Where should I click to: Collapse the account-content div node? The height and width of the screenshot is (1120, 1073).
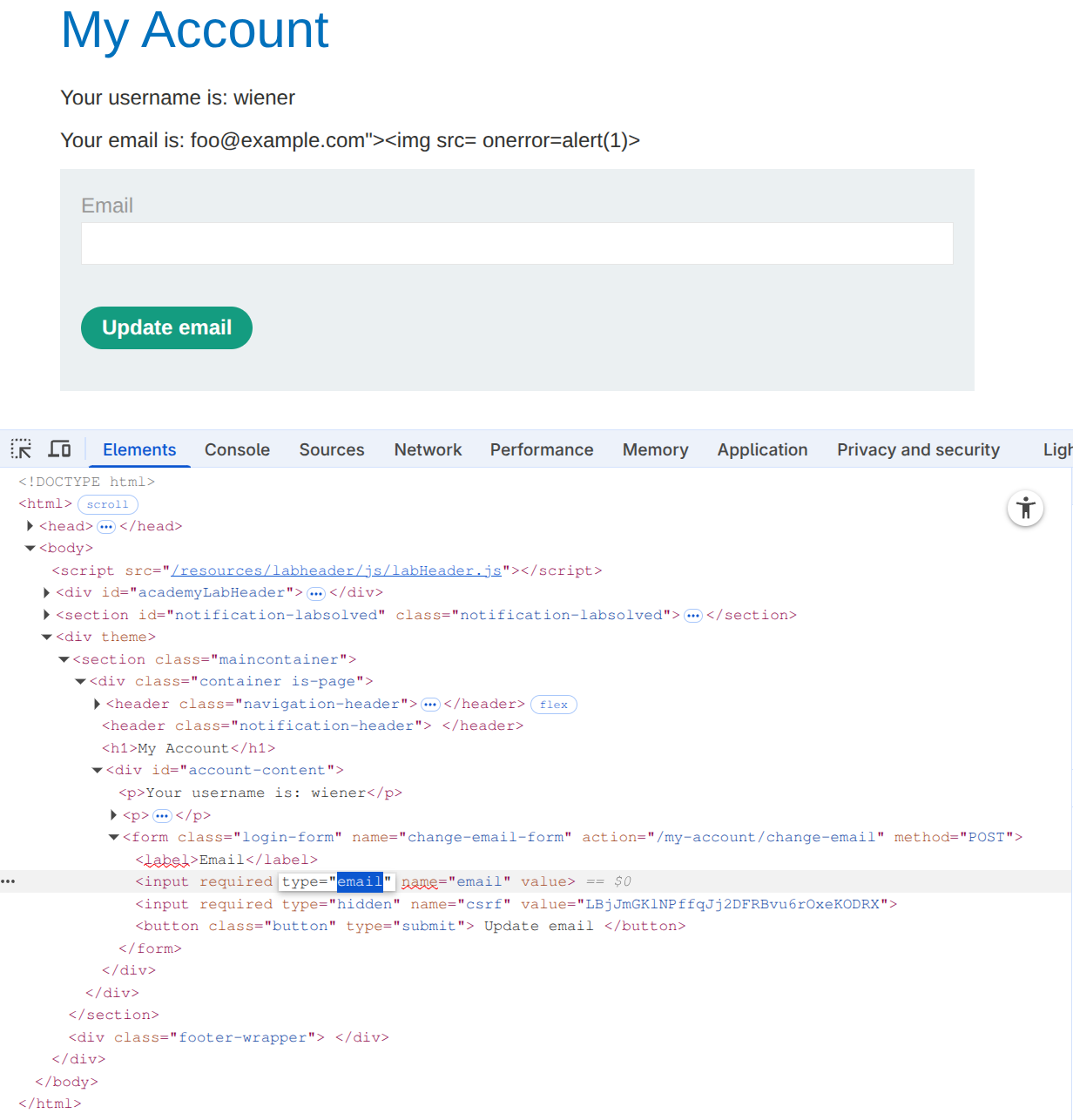click(97, 770)
